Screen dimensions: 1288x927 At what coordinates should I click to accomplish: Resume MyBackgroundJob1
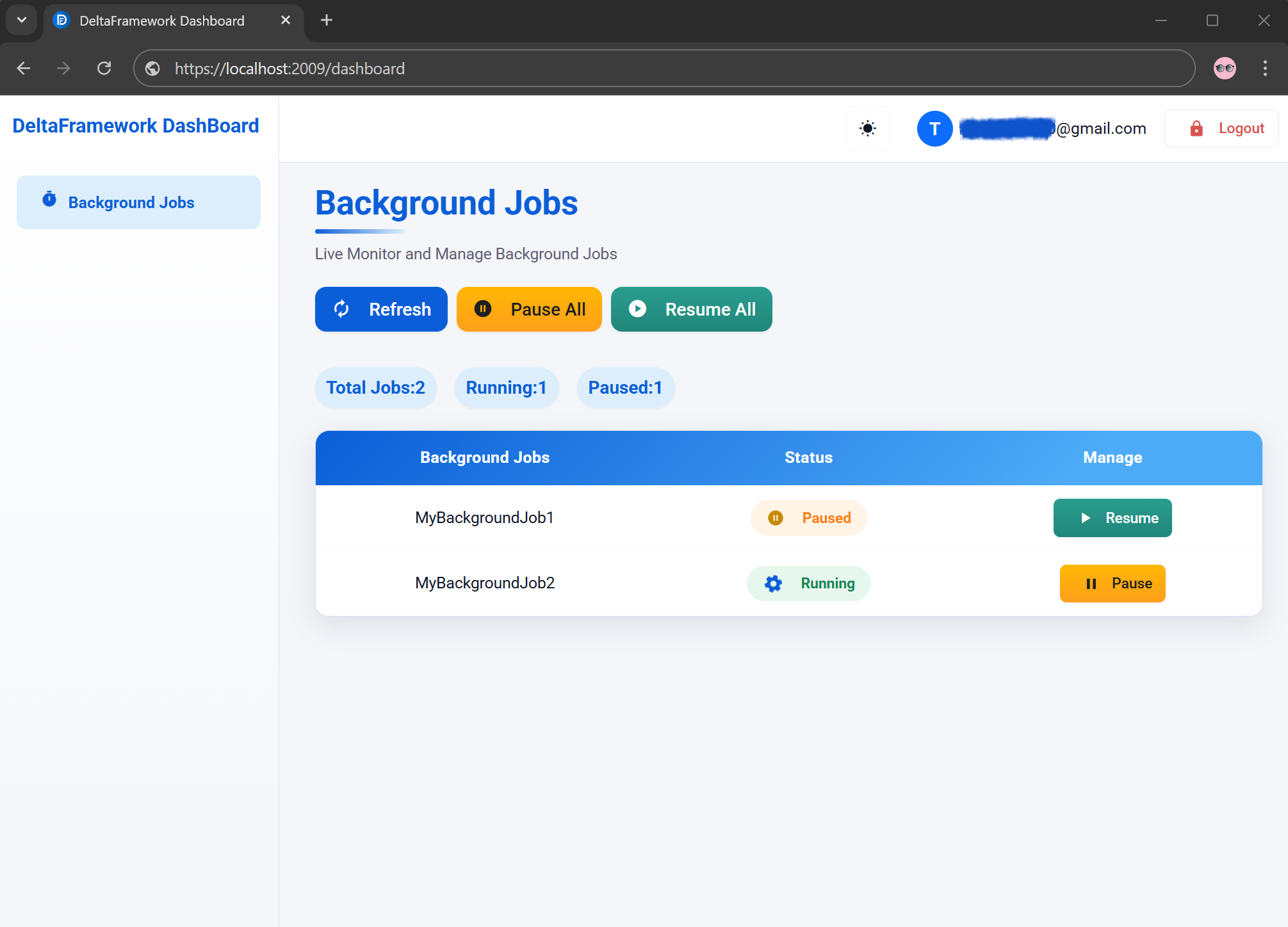tap(1113, 518)
